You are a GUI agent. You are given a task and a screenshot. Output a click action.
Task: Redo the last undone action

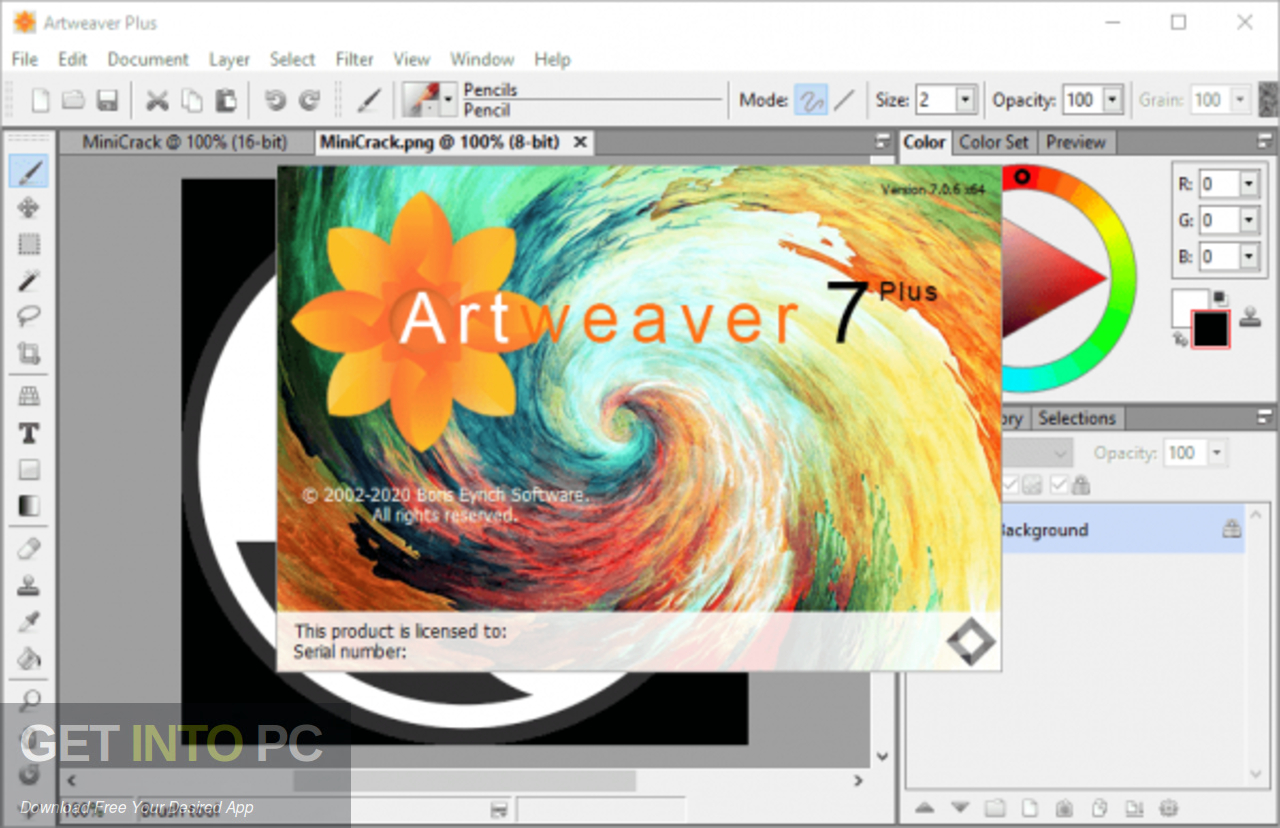click(x=309, y=100)
